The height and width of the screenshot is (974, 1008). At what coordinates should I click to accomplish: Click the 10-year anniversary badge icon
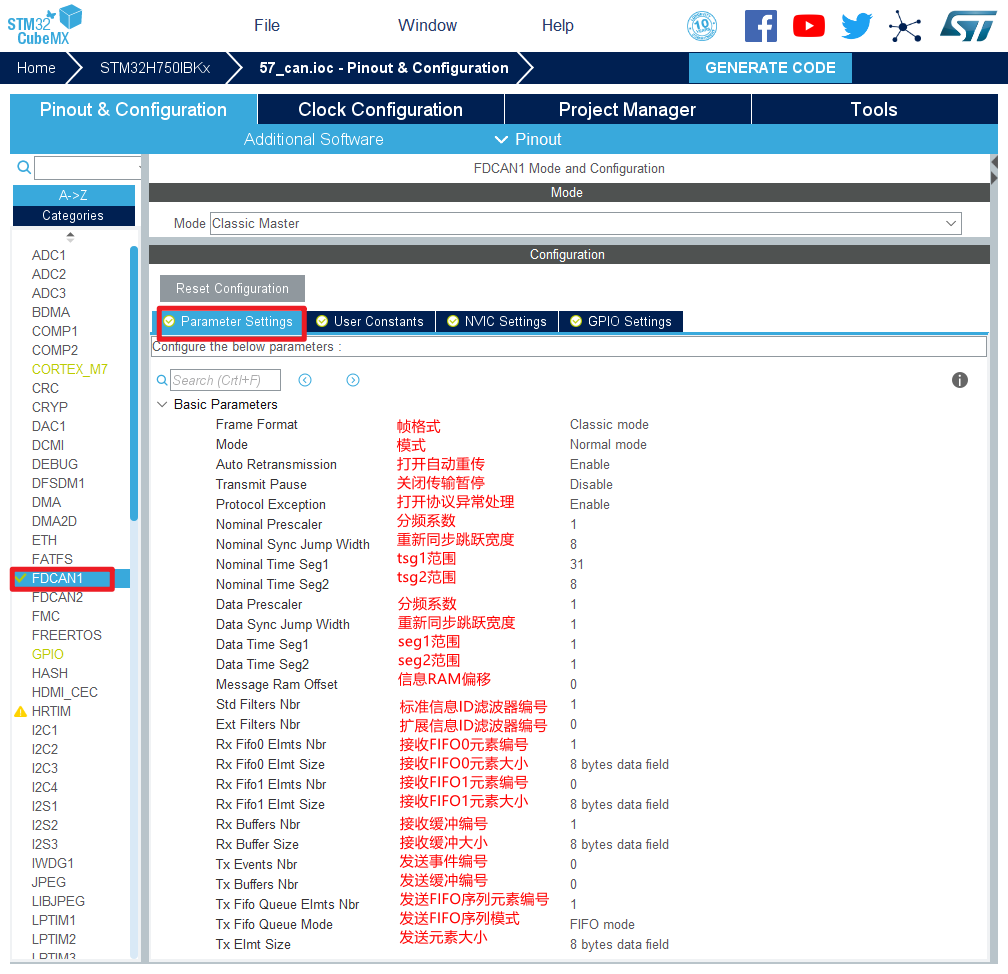click(x=702, y=26)
